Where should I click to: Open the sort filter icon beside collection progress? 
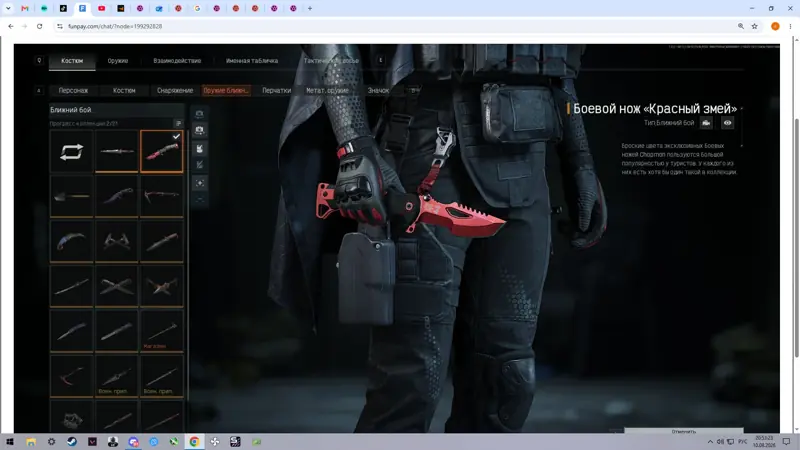pyautogui.click(x=178, y=123)
